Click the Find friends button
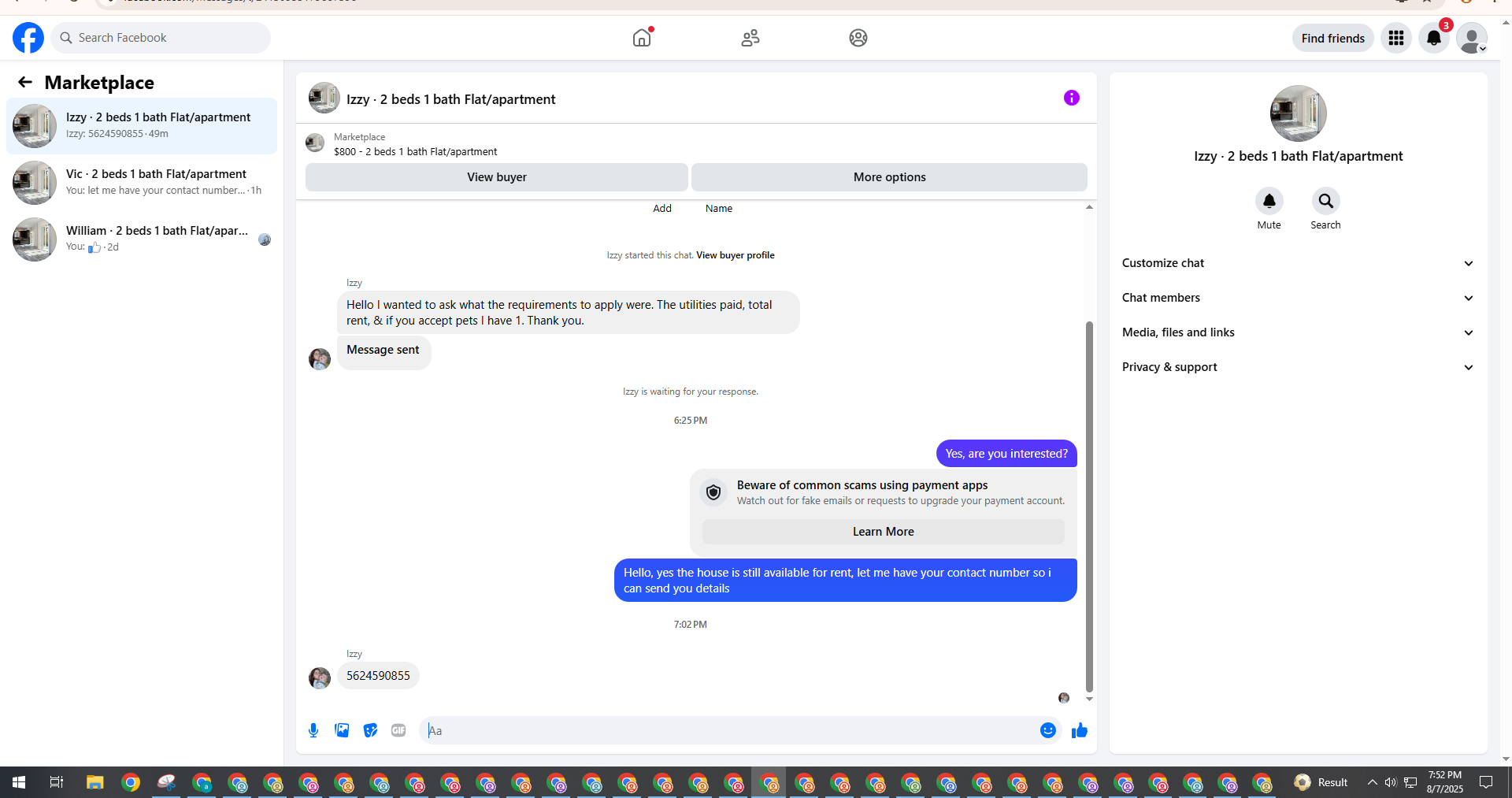The height and width of the screenshot is (798, 1512). (1332, 38)
